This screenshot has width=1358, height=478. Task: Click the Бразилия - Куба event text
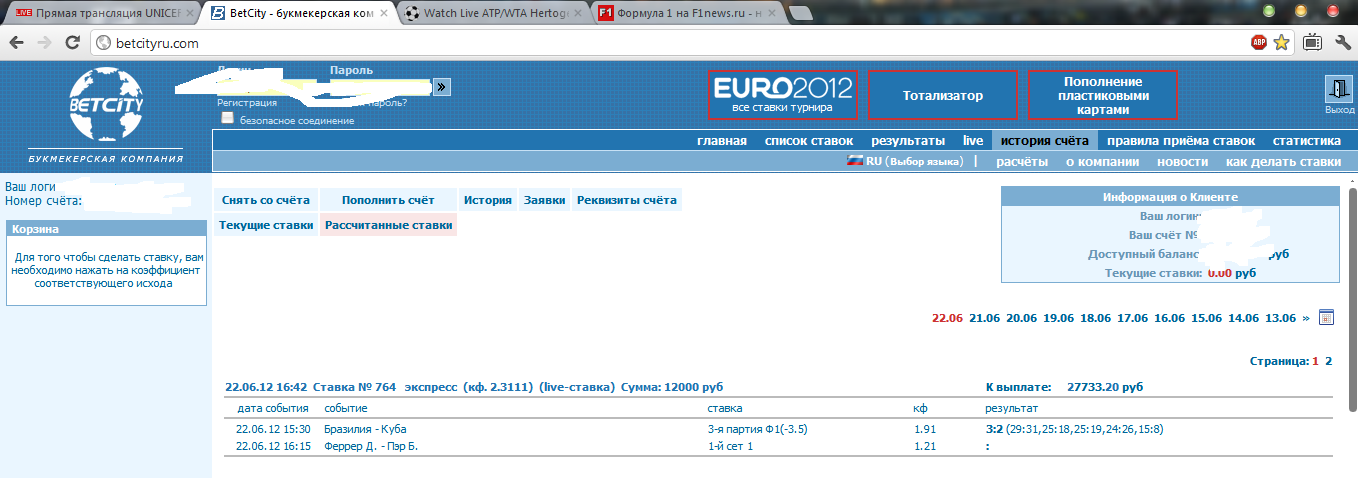click(367, 429)
